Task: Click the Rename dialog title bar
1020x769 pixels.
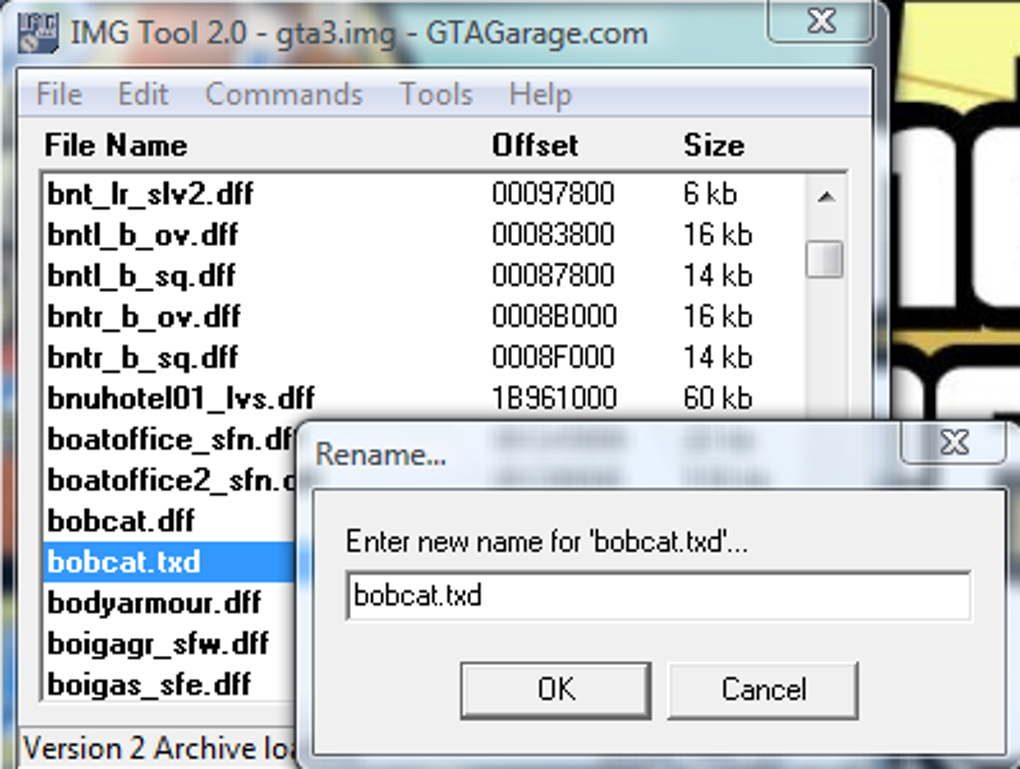Action: (598, 453)
